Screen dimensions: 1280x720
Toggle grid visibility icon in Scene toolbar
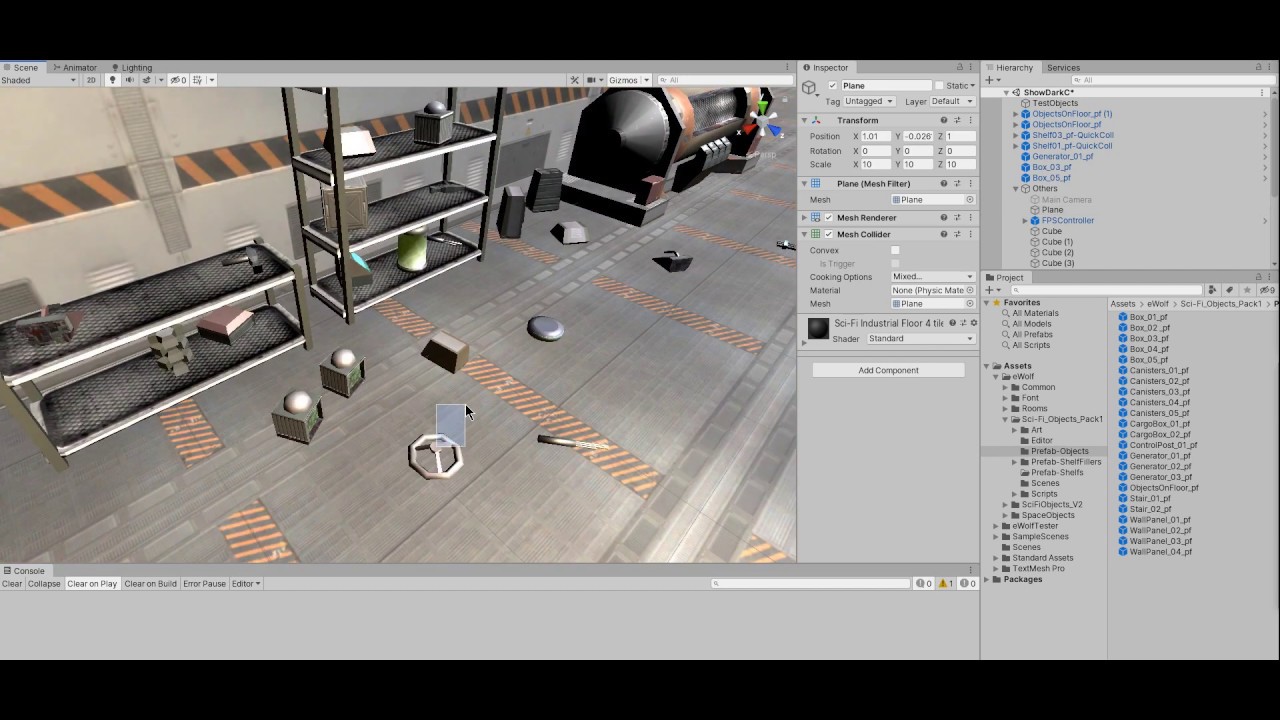pos(199,80)
